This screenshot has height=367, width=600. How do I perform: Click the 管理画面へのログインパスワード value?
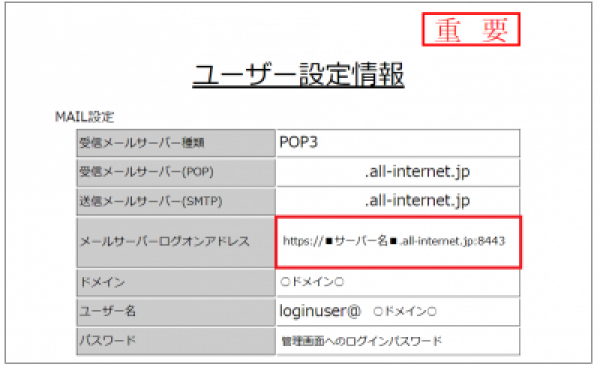(x=362, y=341)
